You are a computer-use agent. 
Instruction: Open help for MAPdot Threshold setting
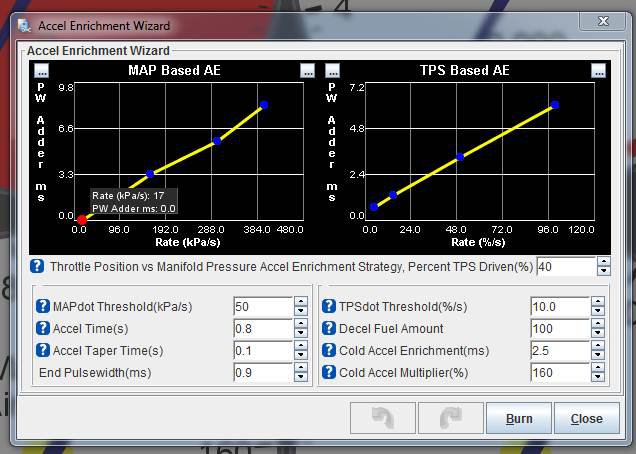coord(42,307)
